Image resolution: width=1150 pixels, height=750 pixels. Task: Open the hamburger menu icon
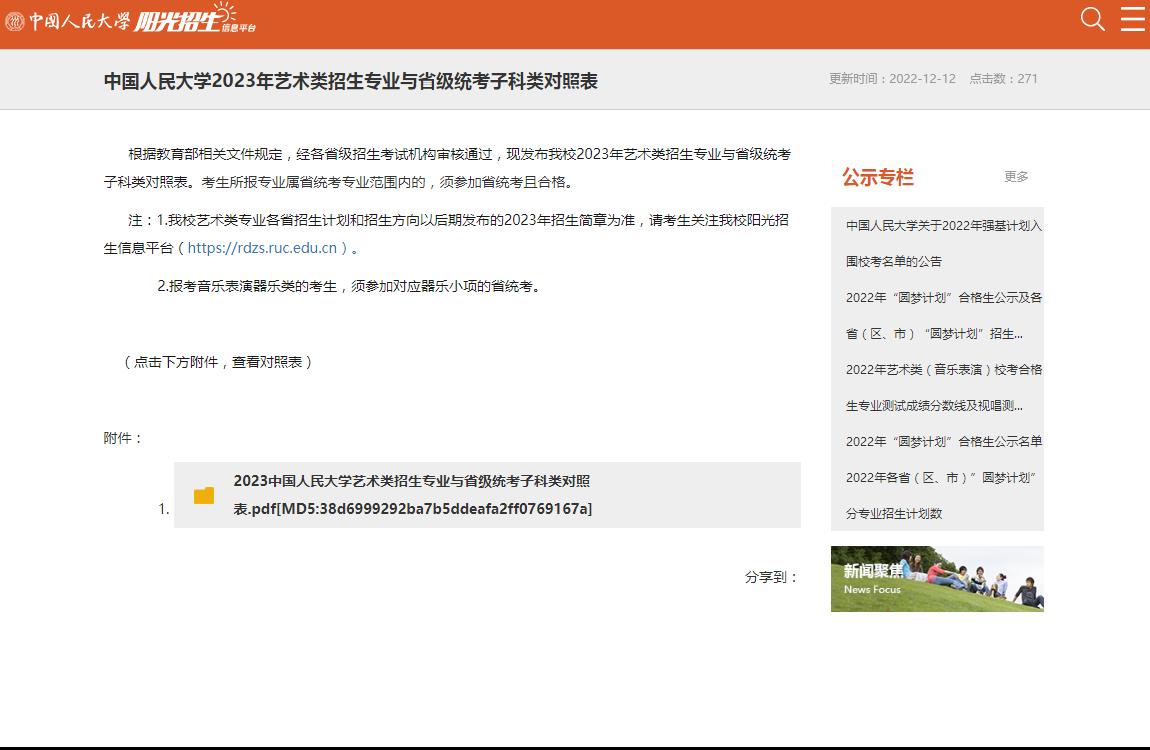(x=1132, y=19)
